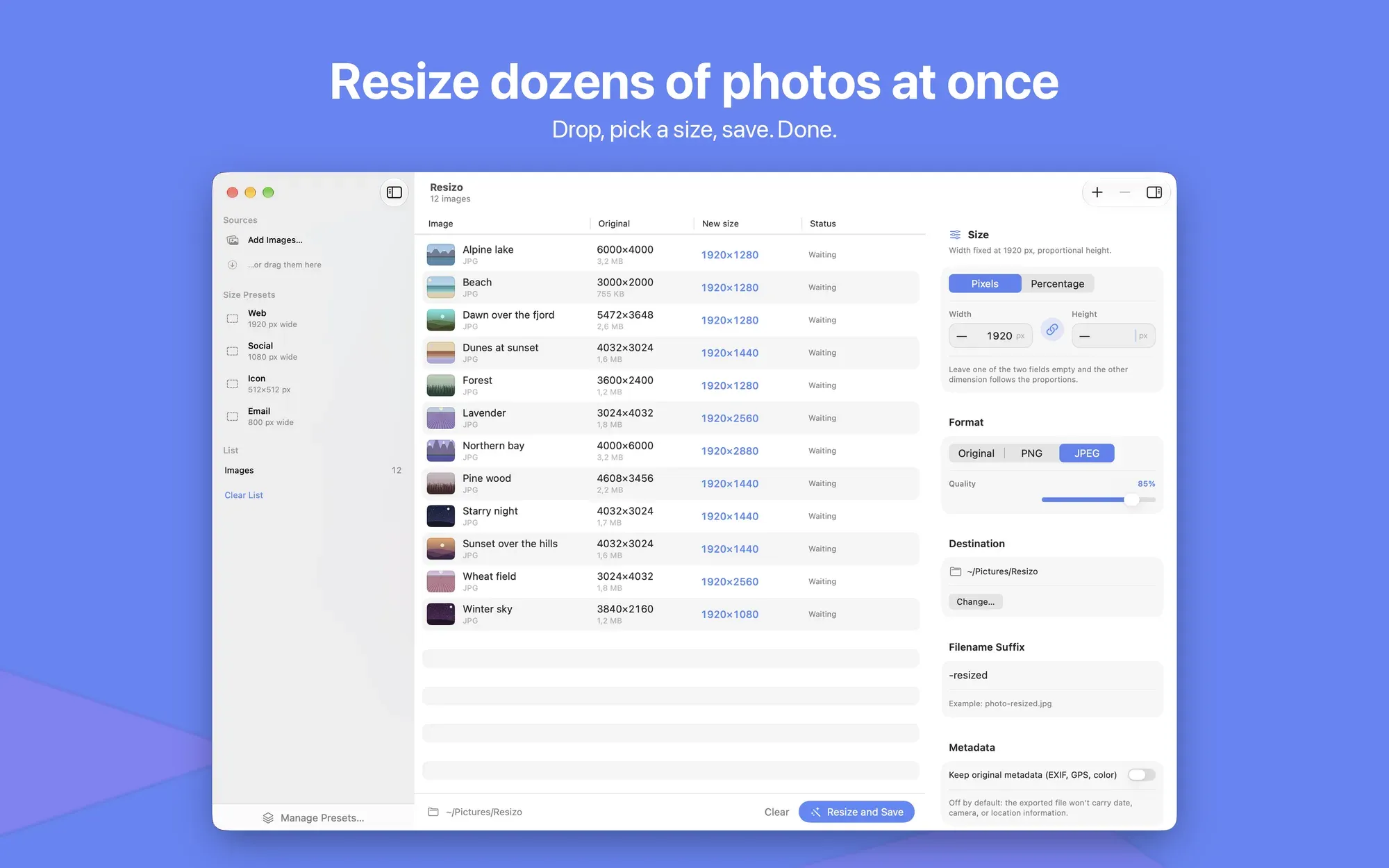Click the Add Images photo icon

point(233,240)
